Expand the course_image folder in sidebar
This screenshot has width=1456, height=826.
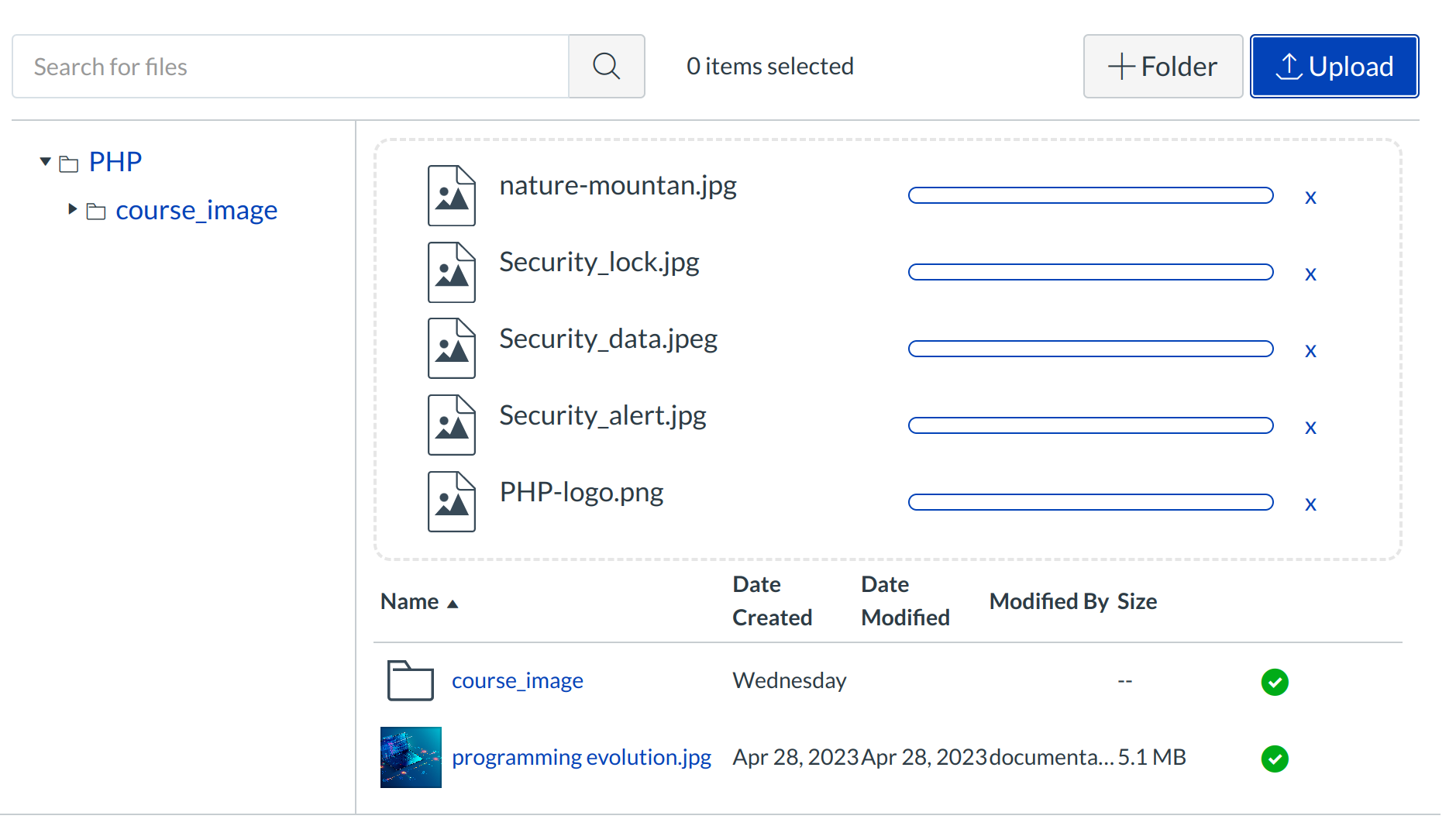click(x=72, y=209)
